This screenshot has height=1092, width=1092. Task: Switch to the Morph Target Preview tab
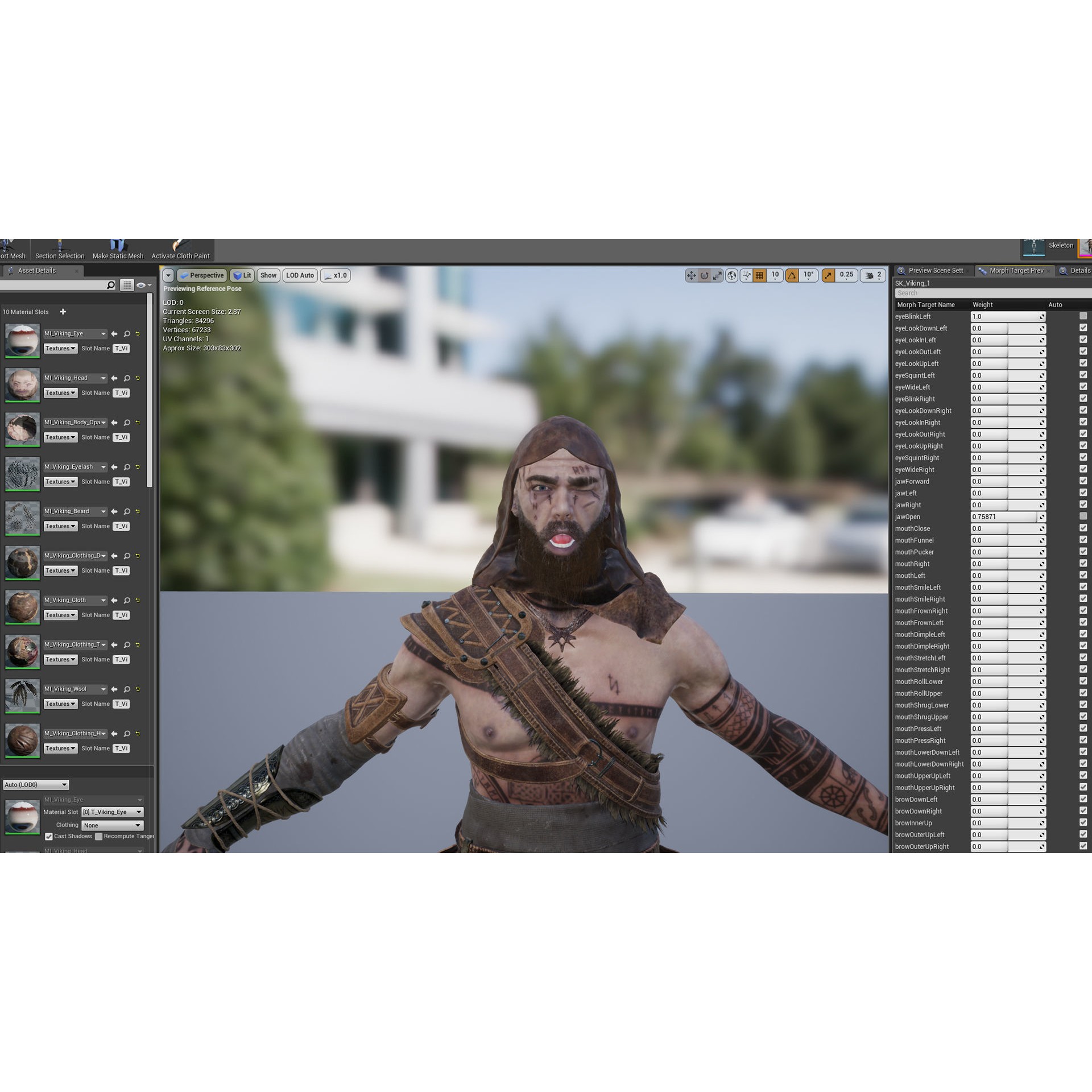click(x=1016, y=270)
